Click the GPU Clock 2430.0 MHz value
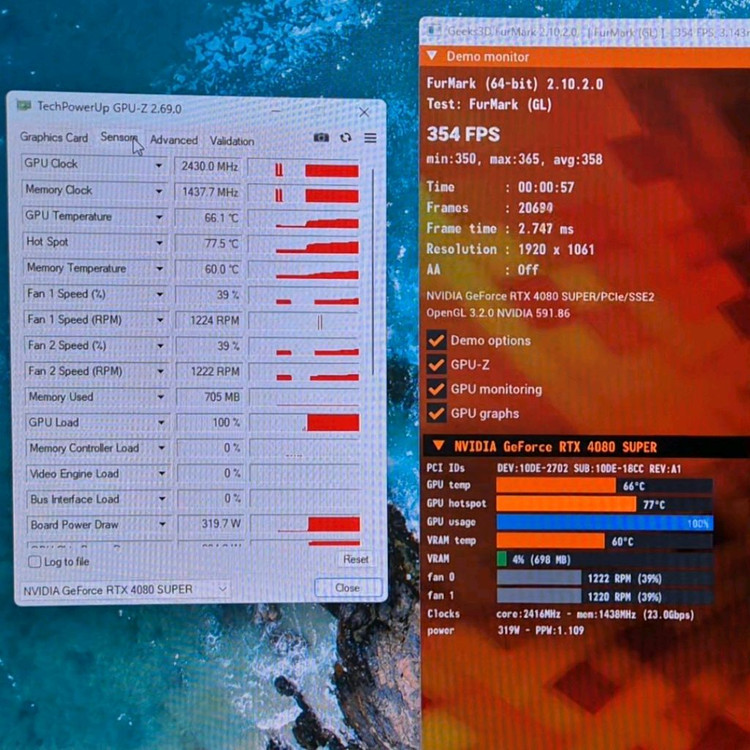 coord(209,166)
